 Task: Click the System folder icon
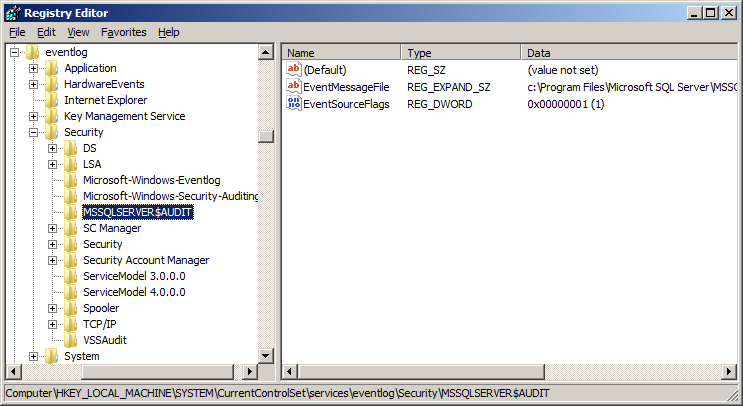coord(52,356)
